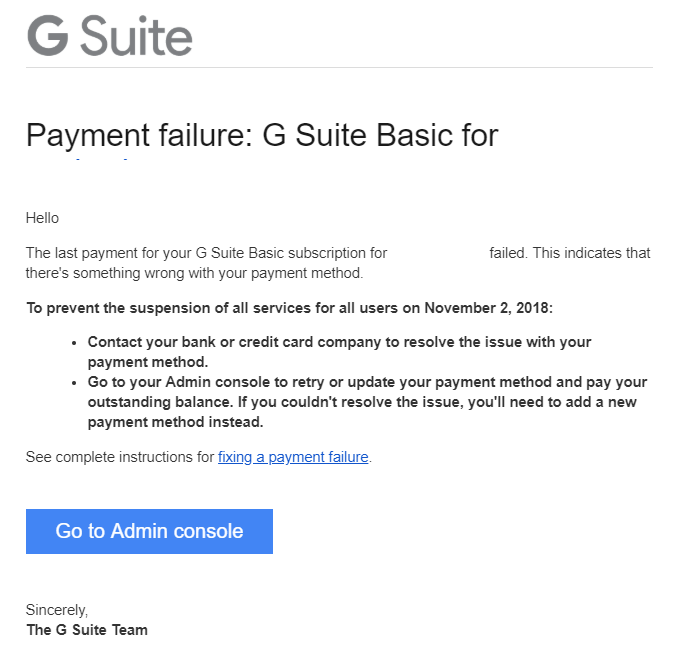Open the fixing a payment failure link

293,458
